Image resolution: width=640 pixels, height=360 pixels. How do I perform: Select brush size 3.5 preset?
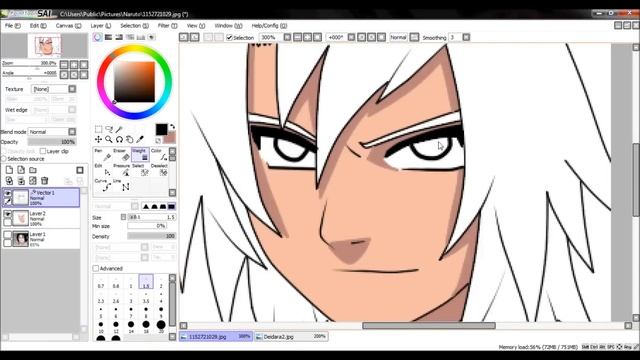click(146, 297)
